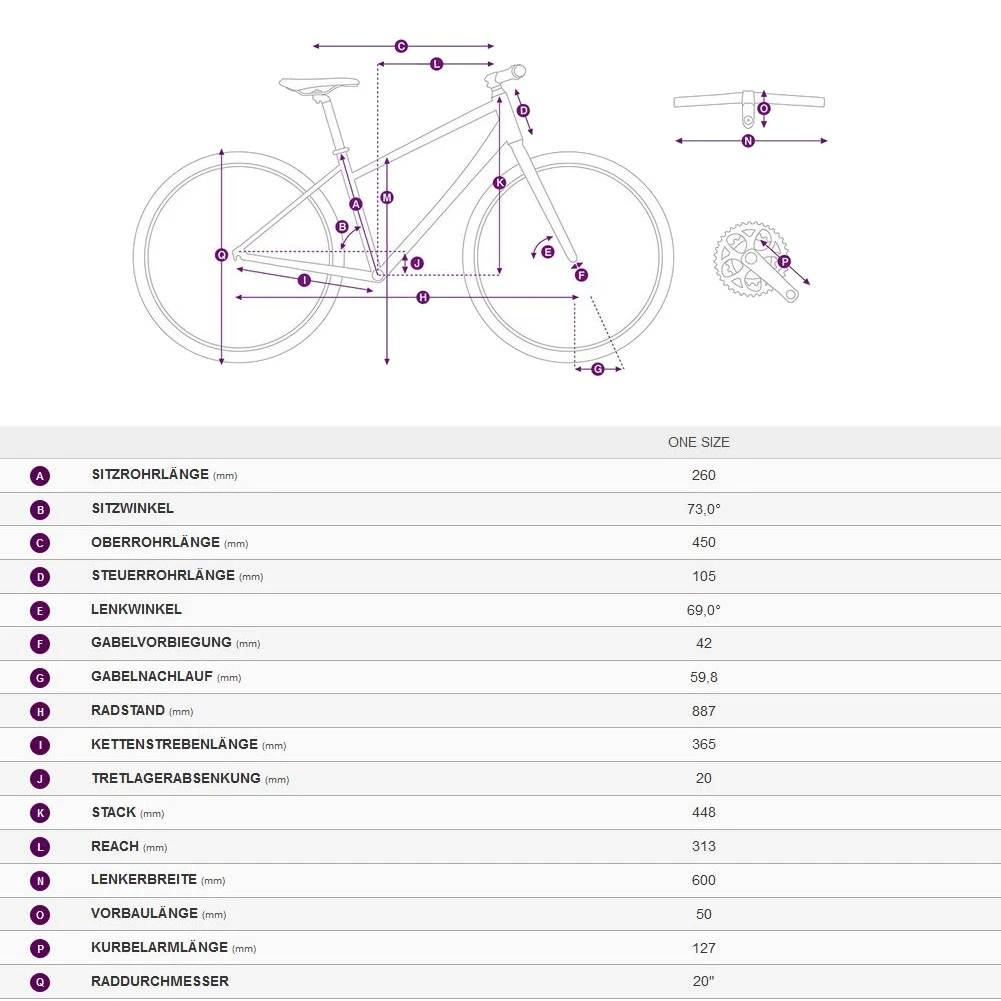Click the P marker on the crank drawing

coord(784,262)
